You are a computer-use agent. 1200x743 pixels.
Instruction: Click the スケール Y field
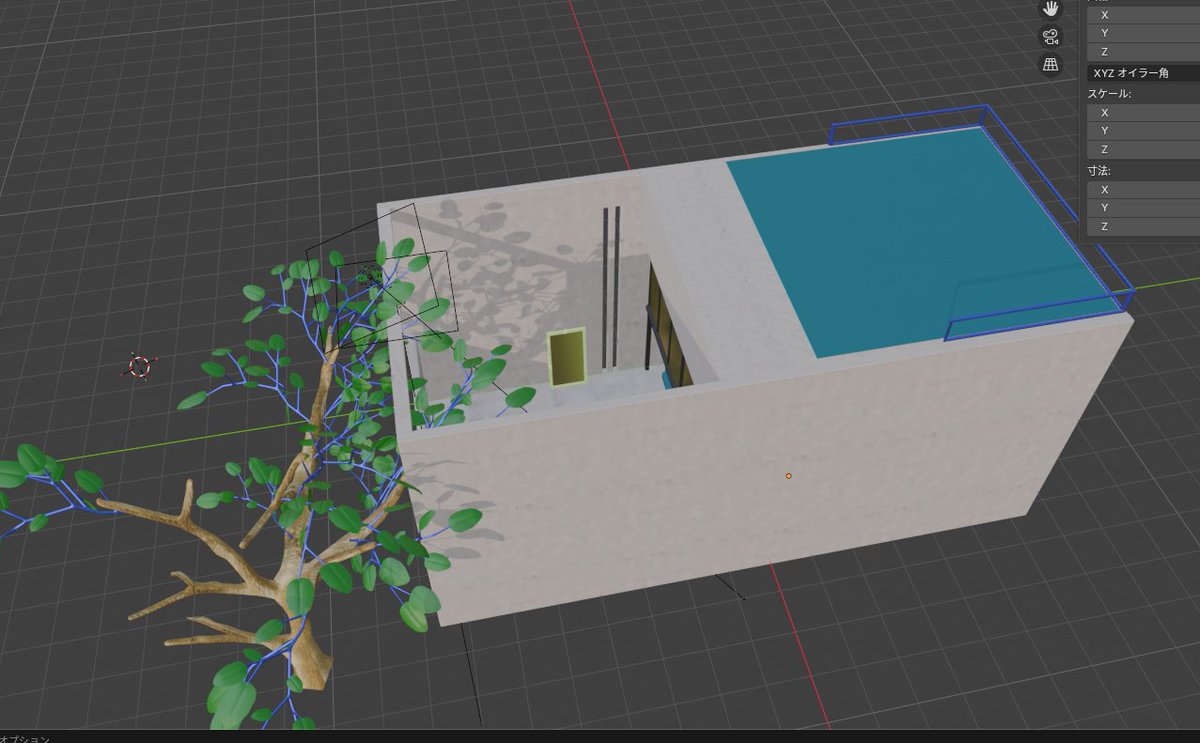click(1143, 130)
